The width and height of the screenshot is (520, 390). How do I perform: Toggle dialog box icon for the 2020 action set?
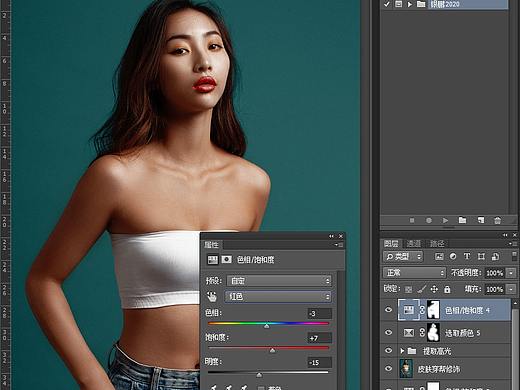398,4
